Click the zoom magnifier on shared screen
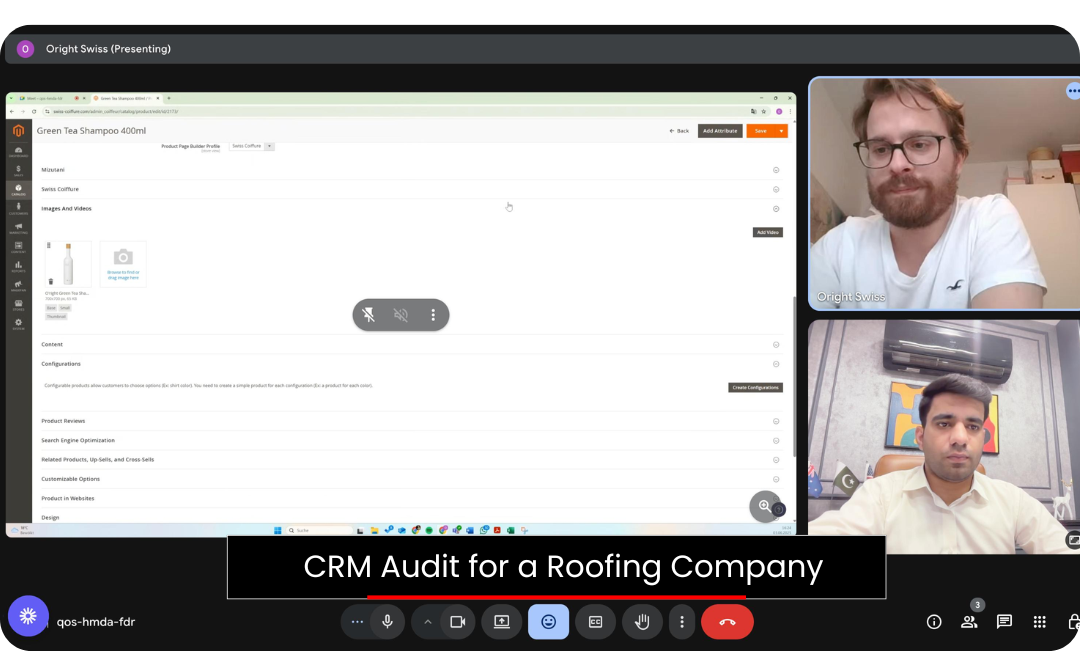This screenshot has width=1080, height=666. point(765,506)
